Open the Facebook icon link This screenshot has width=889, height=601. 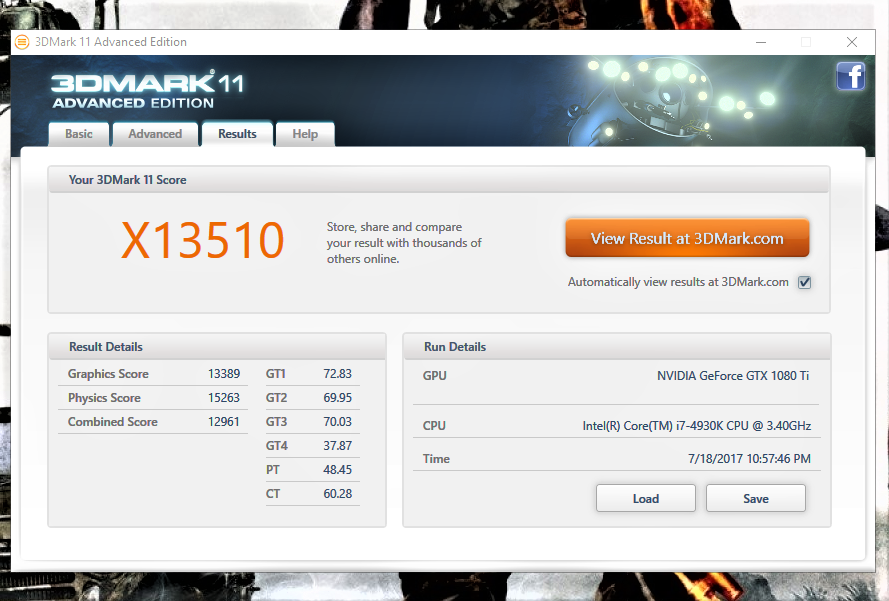click(850, 77)
